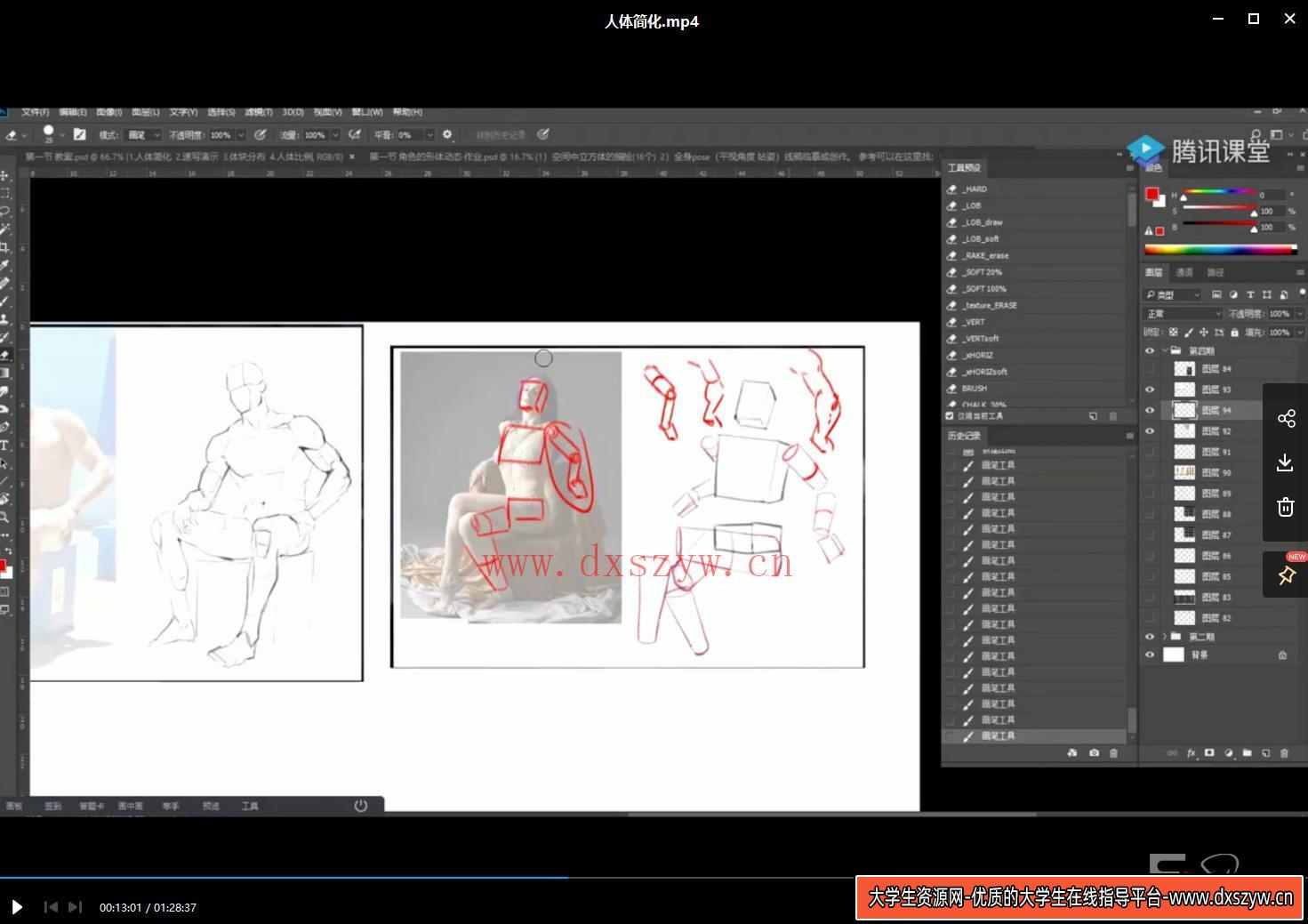Image resolution: width=1308 pixels, height=924 pixels.
Task: Show 图层 84 visibility box
Action: 1149,369
